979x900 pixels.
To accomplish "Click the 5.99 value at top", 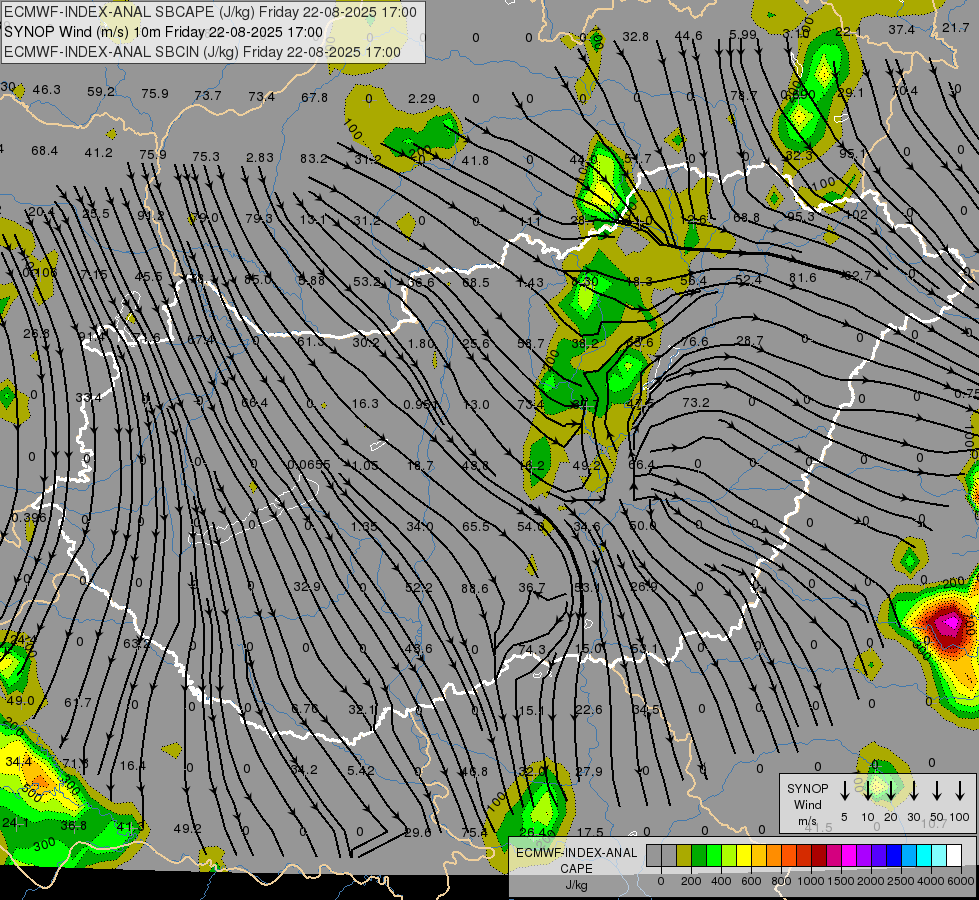I will click(x=743, y=35).
